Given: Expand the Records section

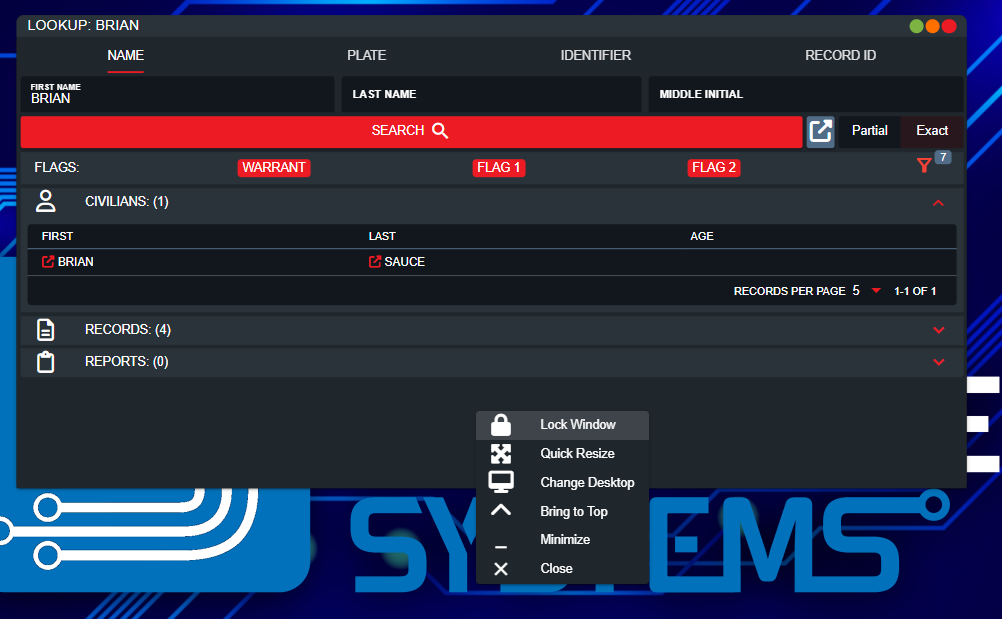Looking at the screenshot, I should pos(938,330).
